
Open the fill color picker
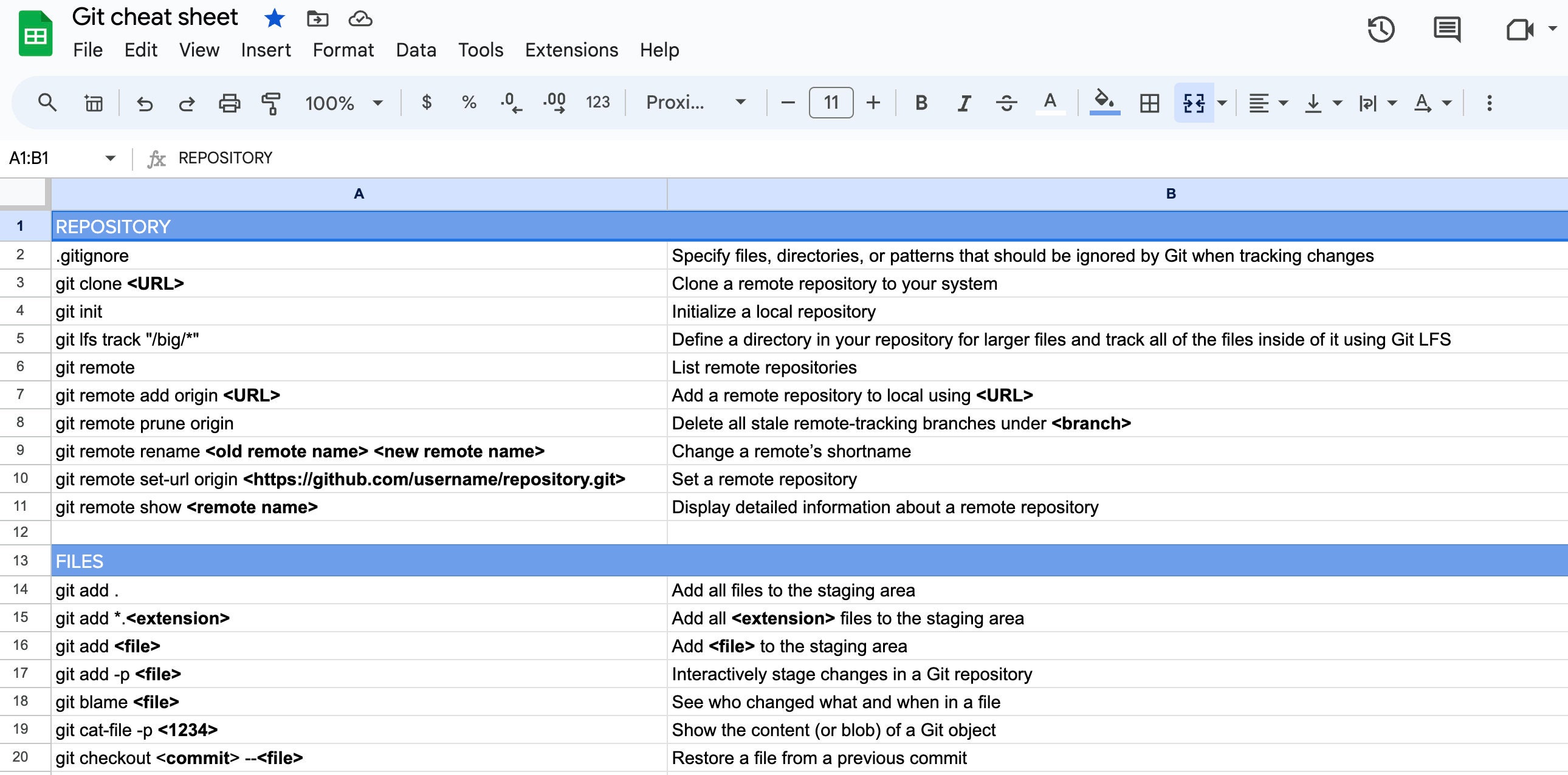coord(1105,102)
